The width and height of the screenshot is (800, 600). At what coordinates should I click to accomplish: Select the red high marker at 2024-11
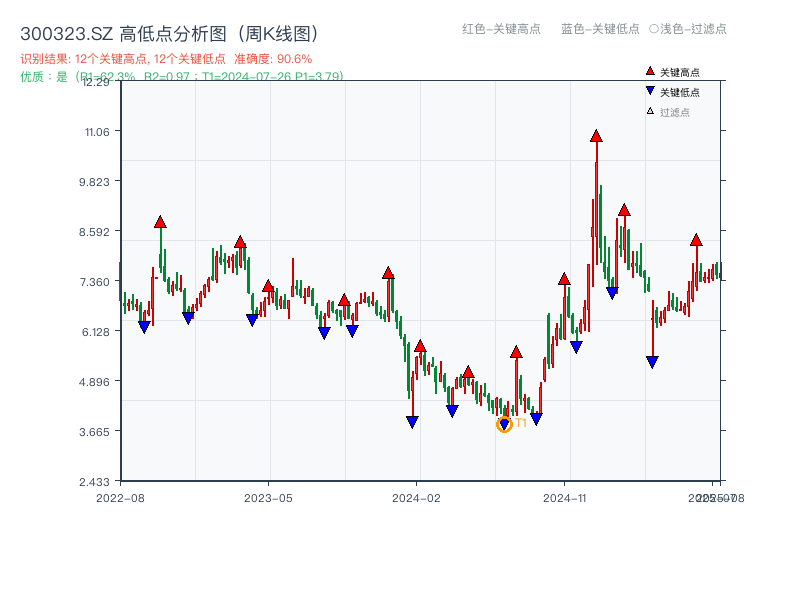coord(564,279)
